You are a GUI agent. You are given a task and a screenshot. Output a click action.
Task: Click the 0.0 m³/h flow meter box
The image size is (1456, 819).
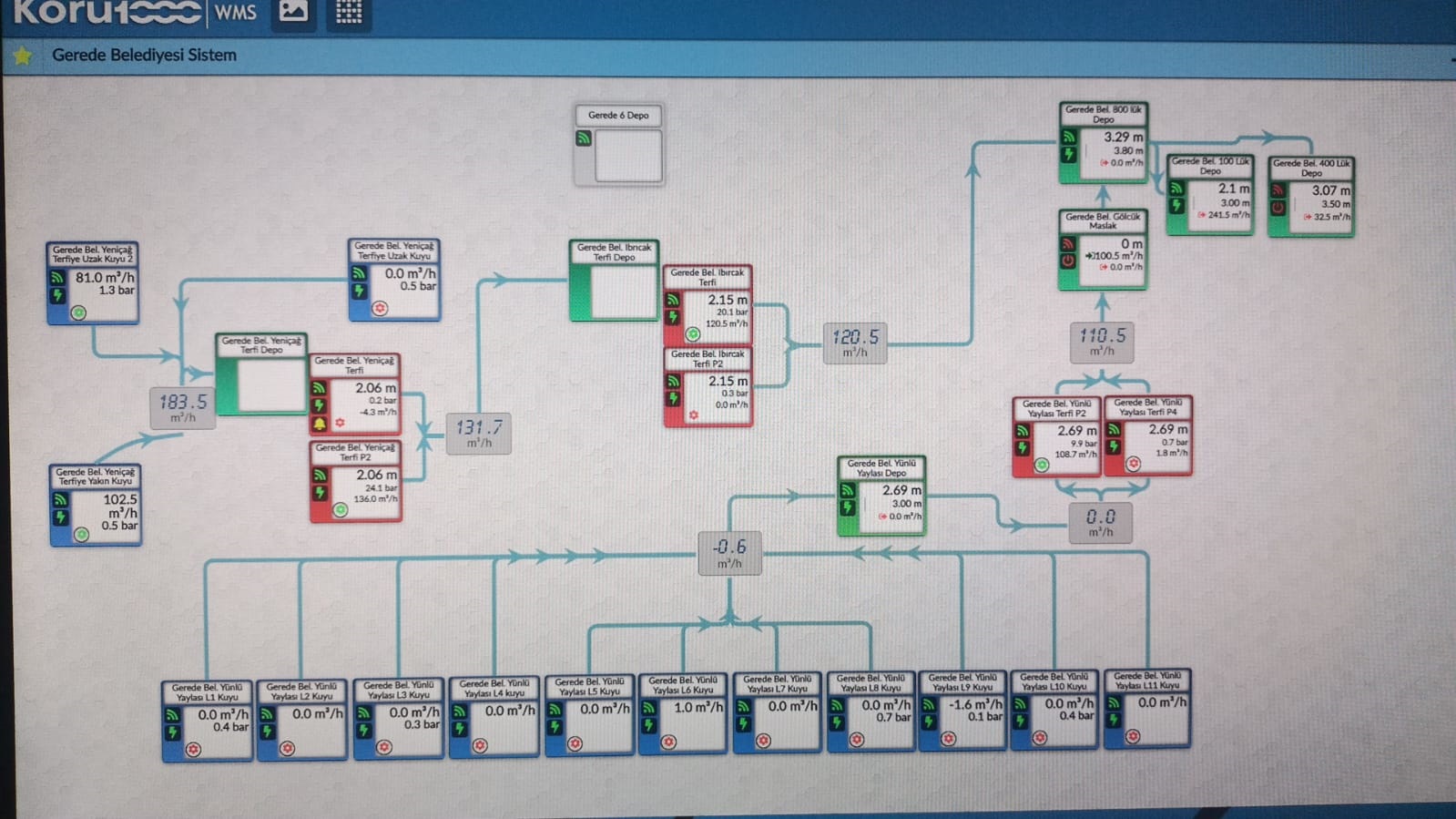click(x=1100, y=523)
